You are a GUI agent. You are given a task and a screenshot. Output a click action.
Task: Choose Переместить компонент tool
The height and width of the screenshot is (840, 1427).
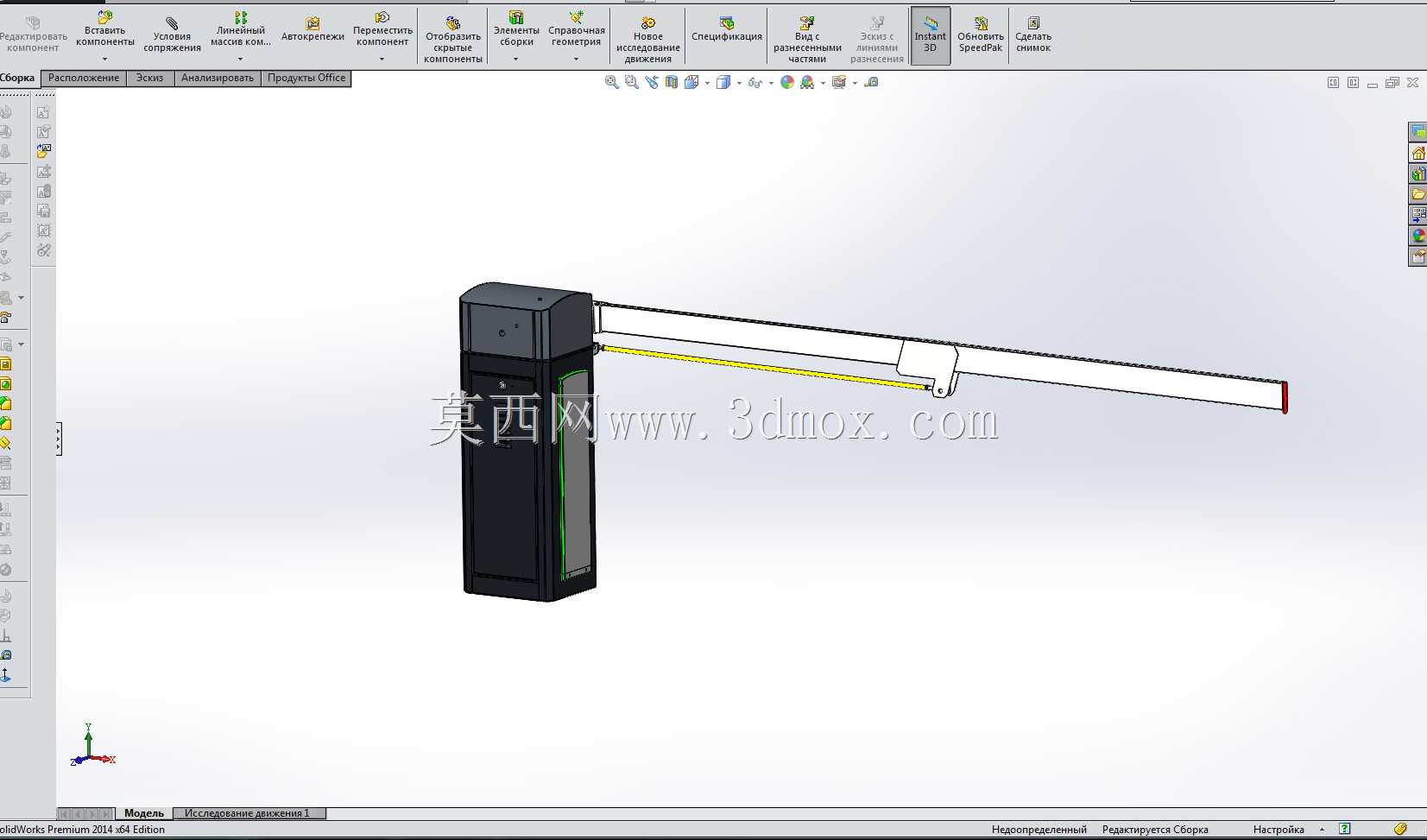382,30
